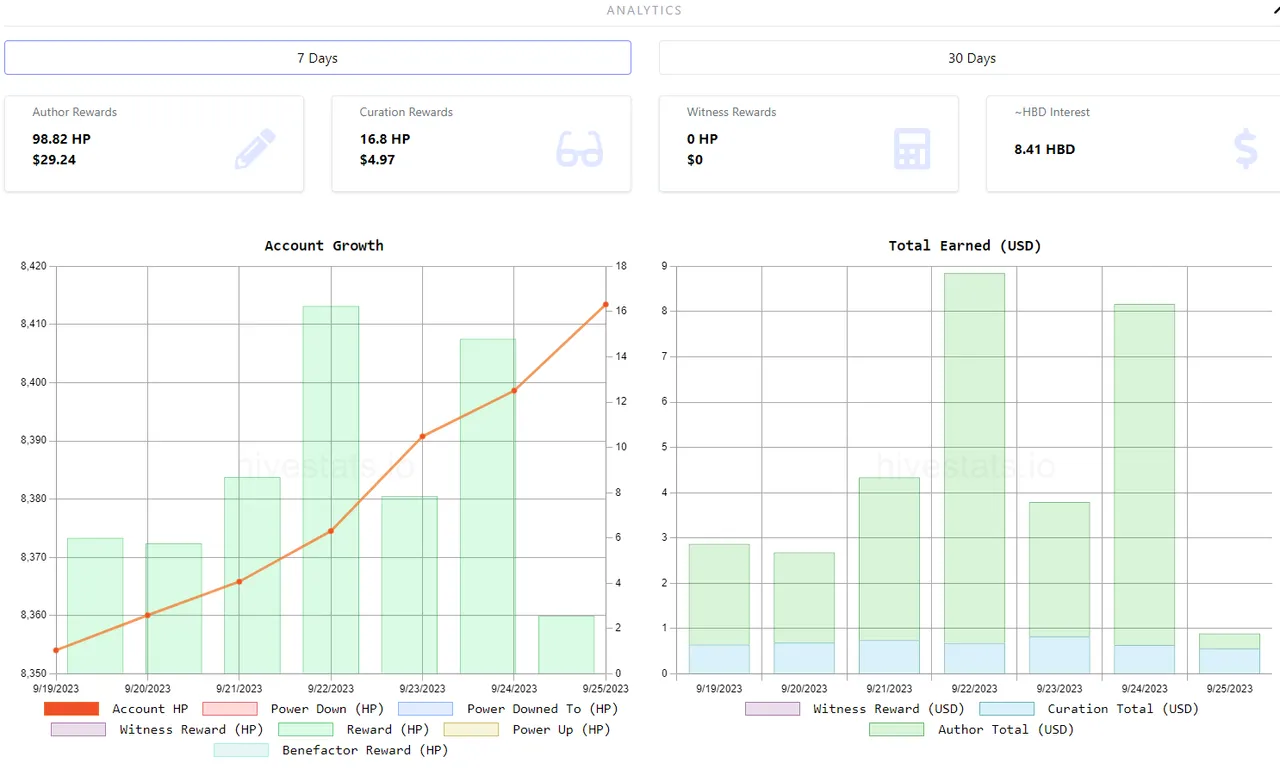Screen dimensions: 1280x768
Task: Toggle Reward (HP) legend swatch
Action: pyautogui.click(x=306, y=730)
